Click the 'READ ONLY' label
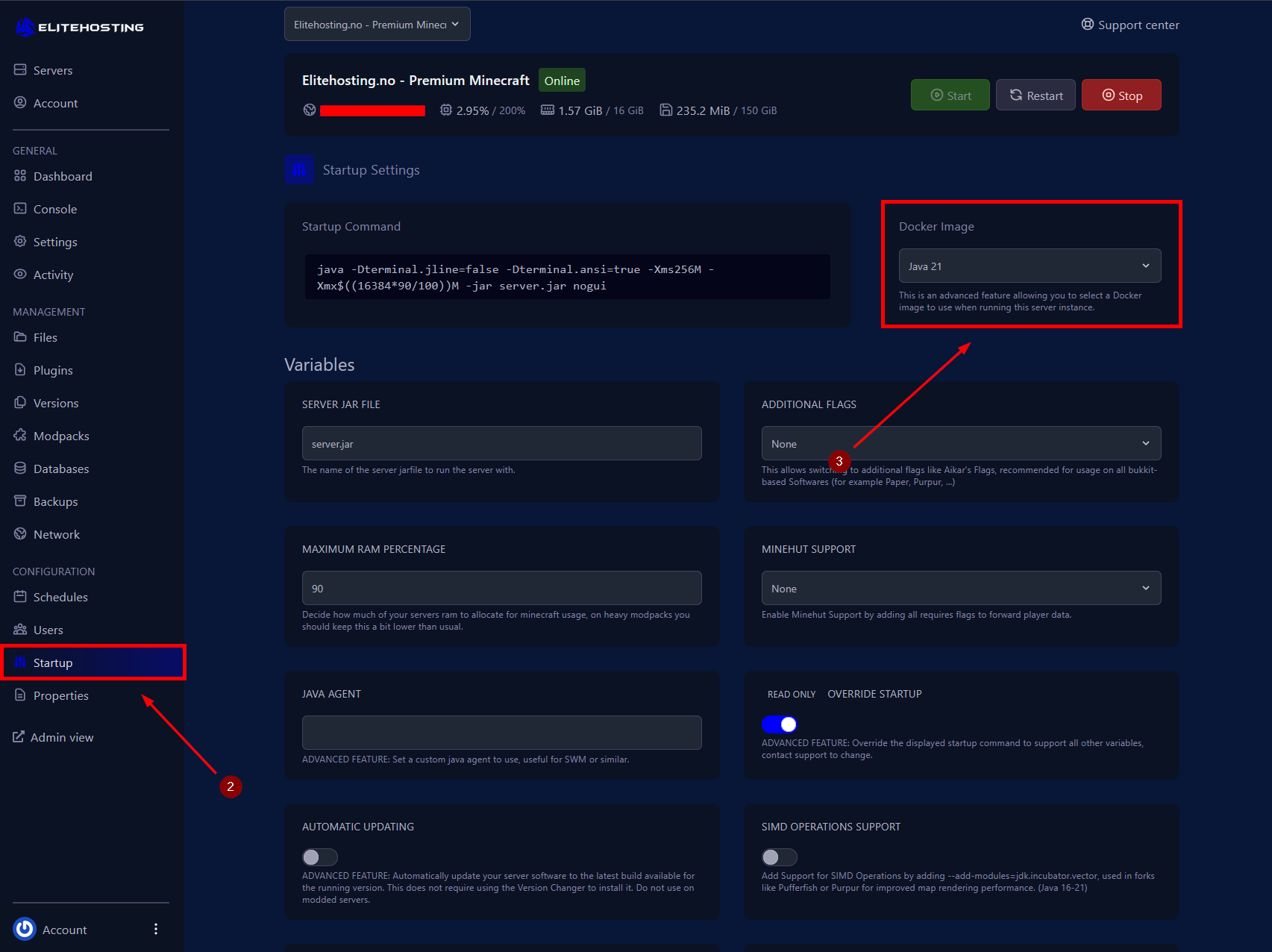This screenshot has width=1272, height=952. pyautogui.click(x=792, y=695)
